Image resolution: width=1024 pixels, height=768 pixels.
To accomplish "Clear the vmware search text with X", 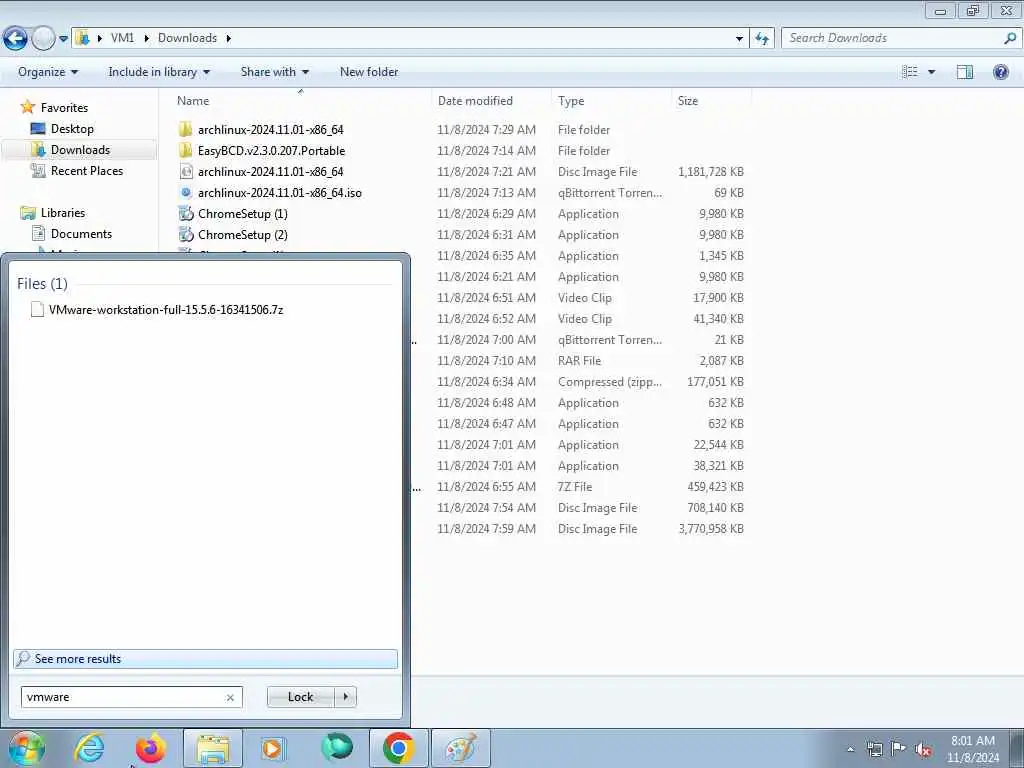I will click(230, 697).
